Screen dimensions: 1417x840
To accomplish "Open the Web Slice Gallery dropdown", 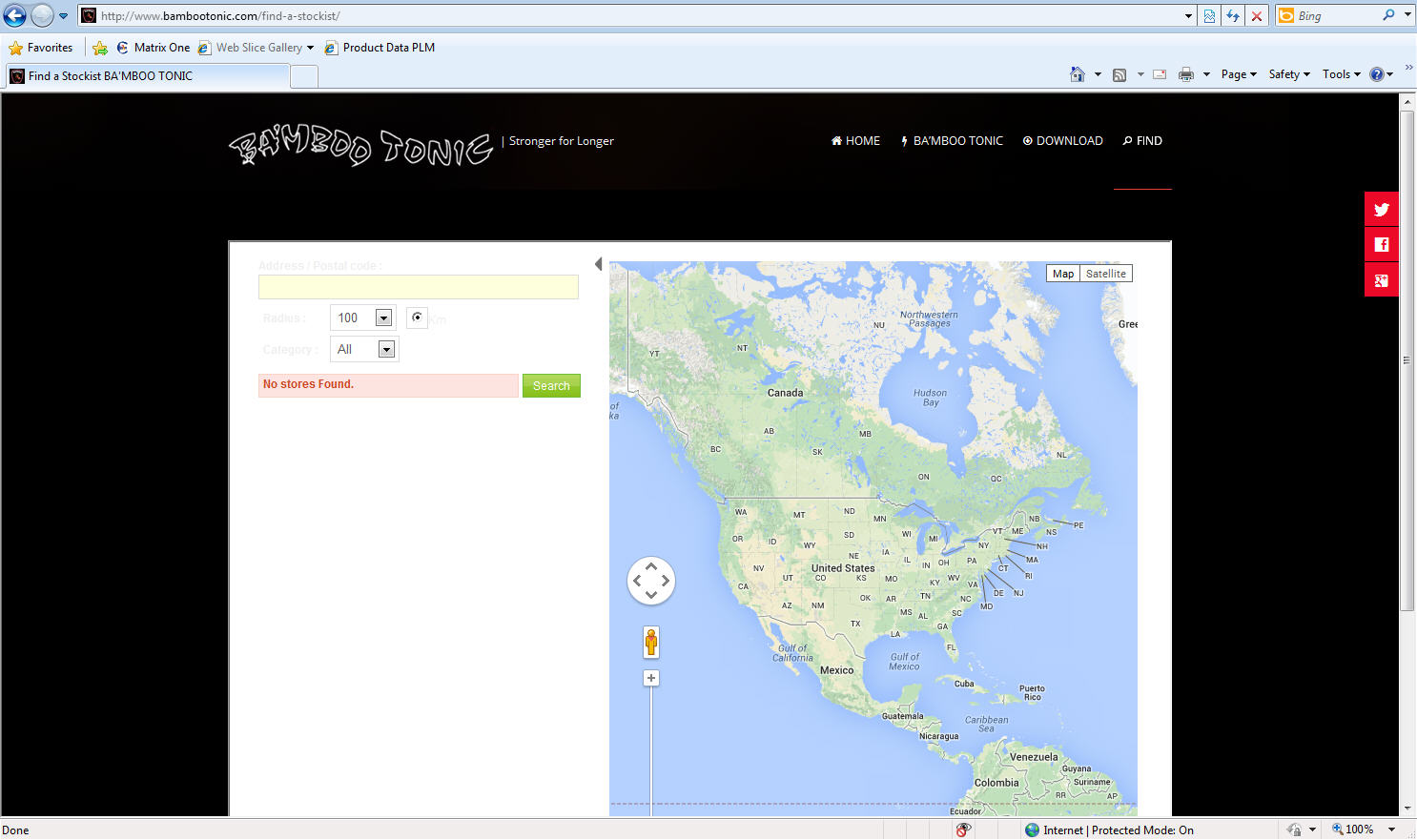I will (x=257, y=48).
